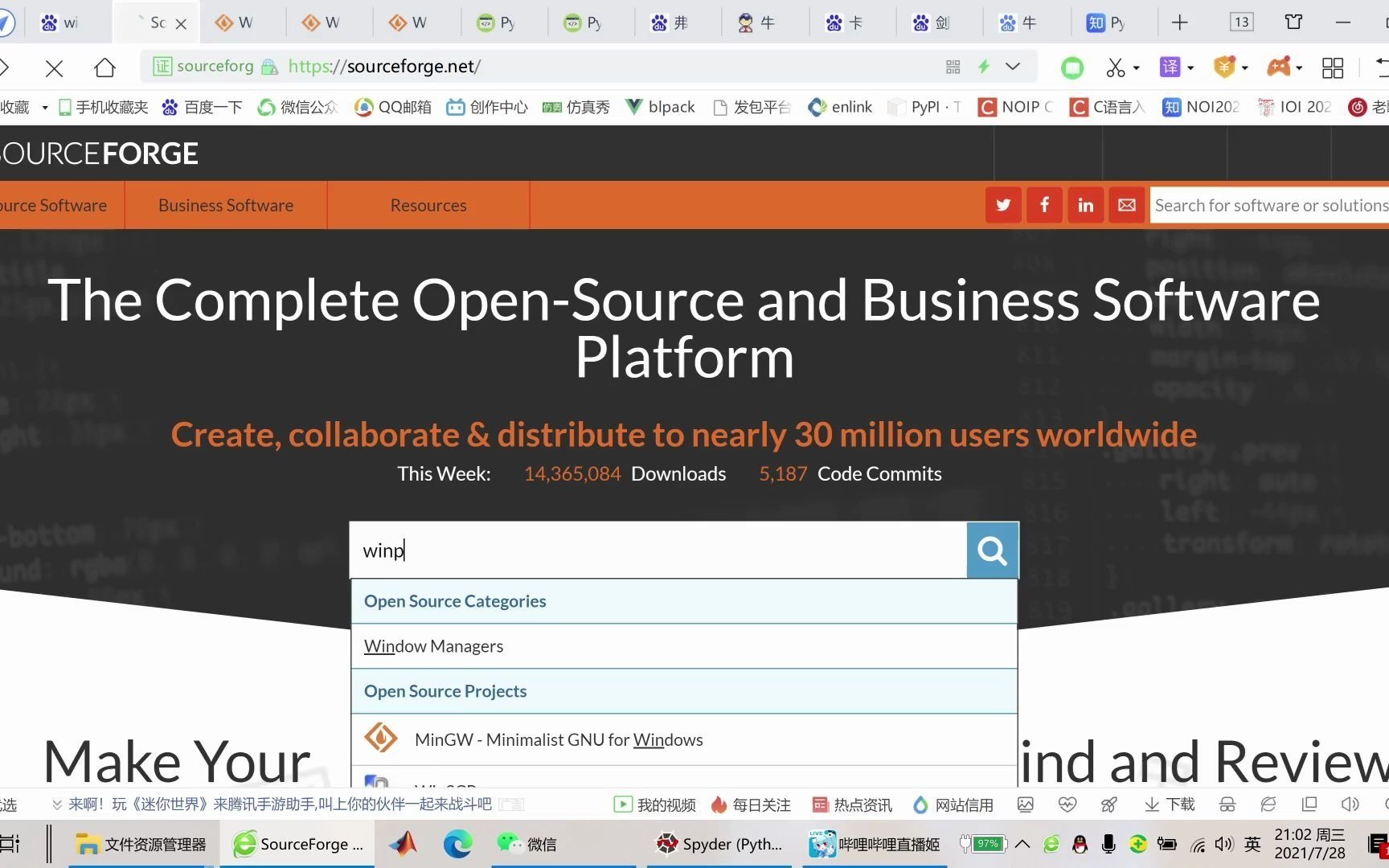This screenshot has height=868, width=1389.
Task: Open SourceForge Twitter page icon
Action: [x=1003, y=205]
